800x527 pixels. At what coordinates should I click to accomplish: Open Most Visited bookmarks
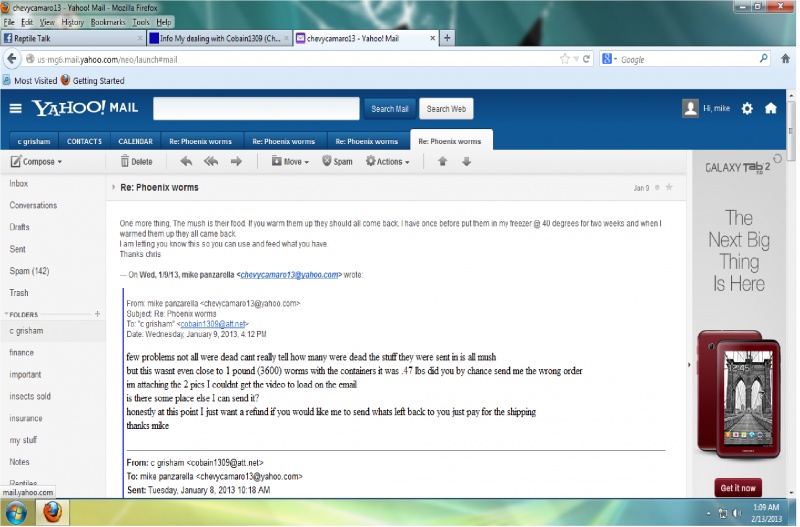pyautogui.click(x=30, y=81)
